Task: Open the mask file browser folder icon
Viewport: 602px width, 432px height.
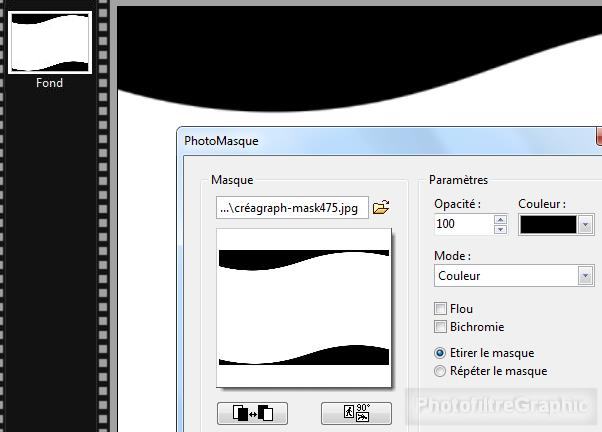Action: point(381,207)
